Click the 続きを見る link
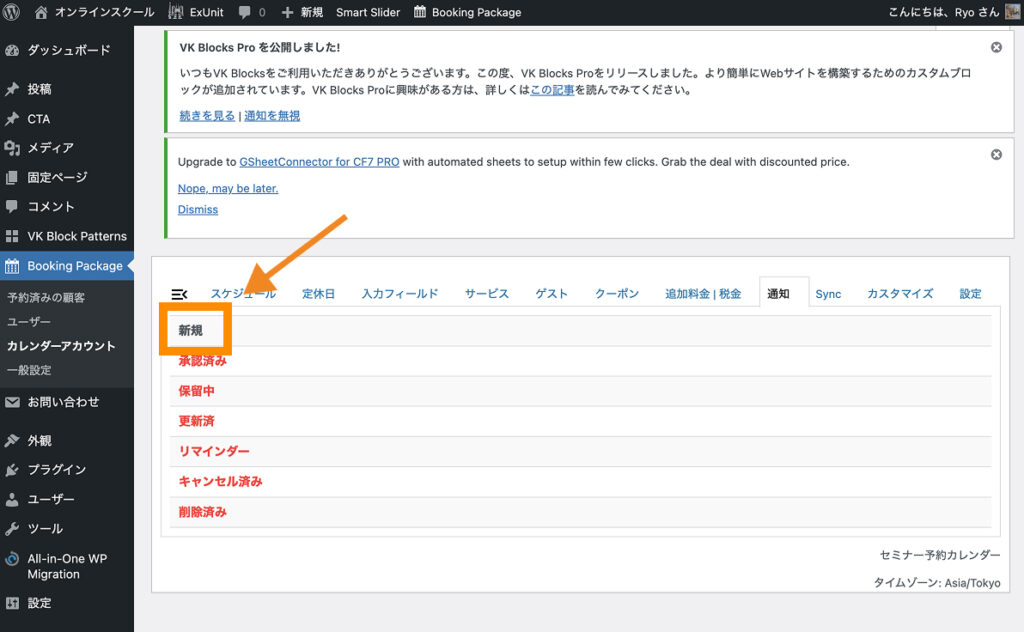This screenshot has width=1024, height=632. point(207,116)
